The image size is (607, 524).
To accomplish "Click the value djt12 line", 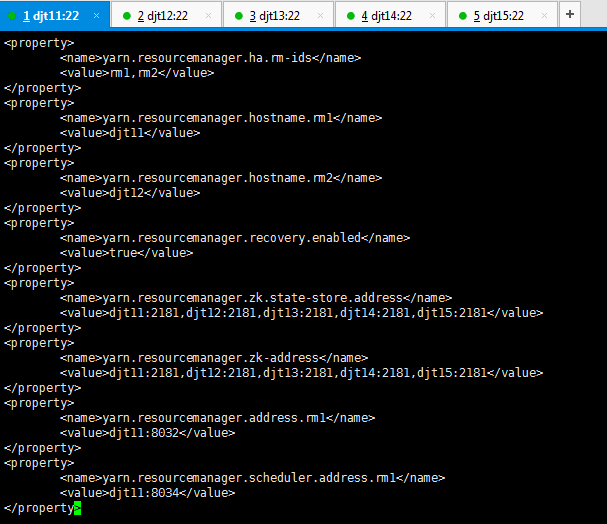I will 130,193.
